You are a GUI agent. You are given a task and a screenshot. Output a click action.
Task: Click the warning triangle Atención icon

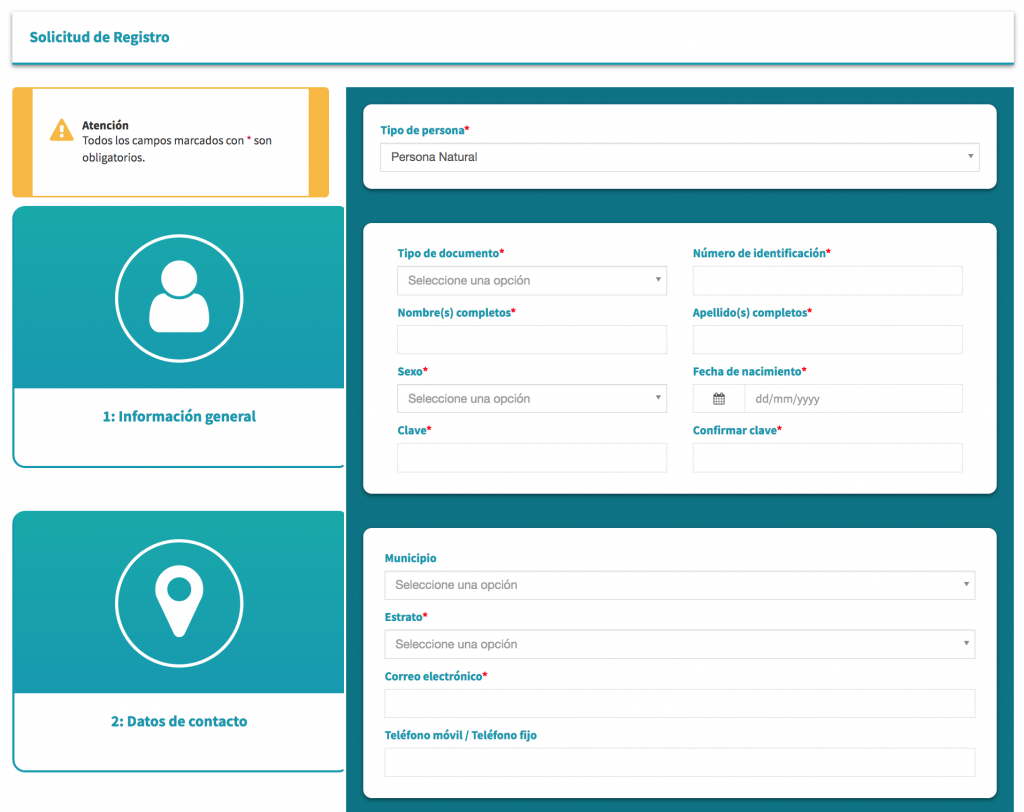pos(62,130)
